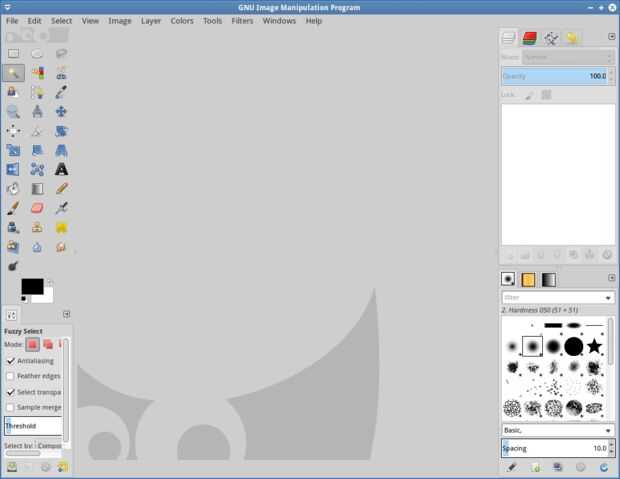Toggle the Antialiasing checkbox

click(11, 361)
